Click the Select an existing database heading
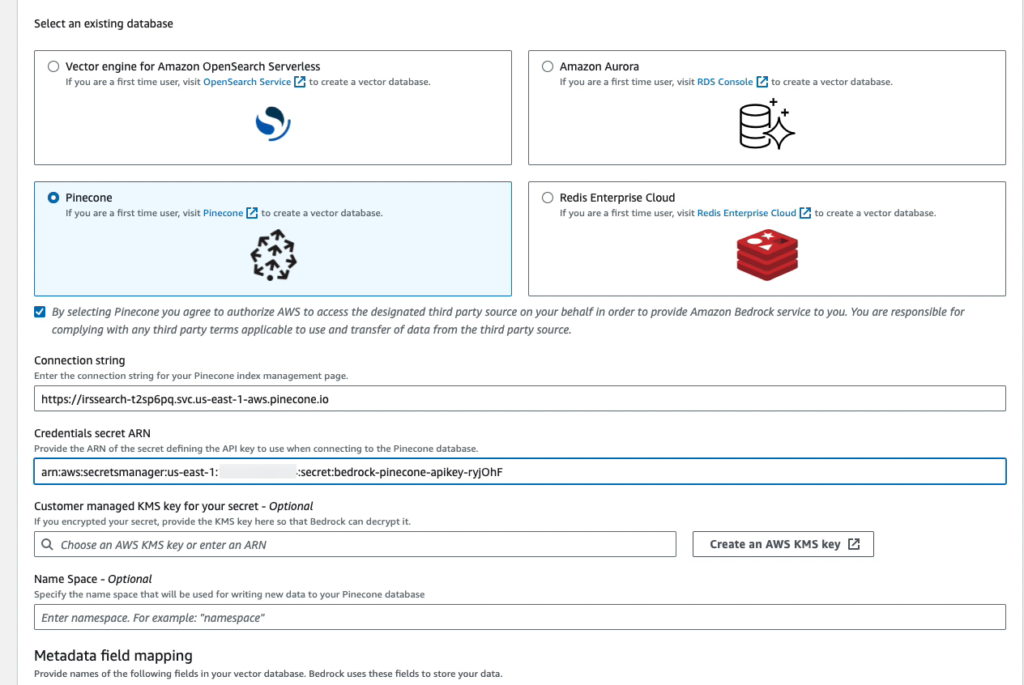 [104, 24]
